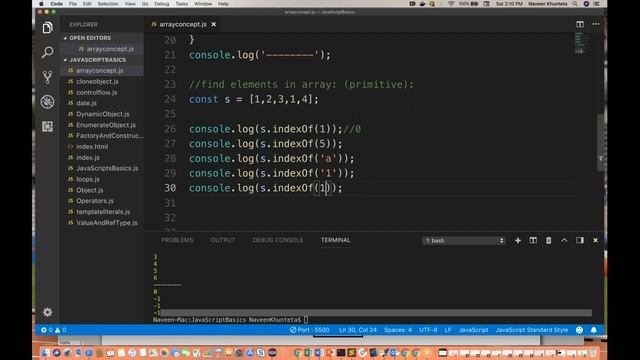Open the Tasks menu

tap(182, 4)
